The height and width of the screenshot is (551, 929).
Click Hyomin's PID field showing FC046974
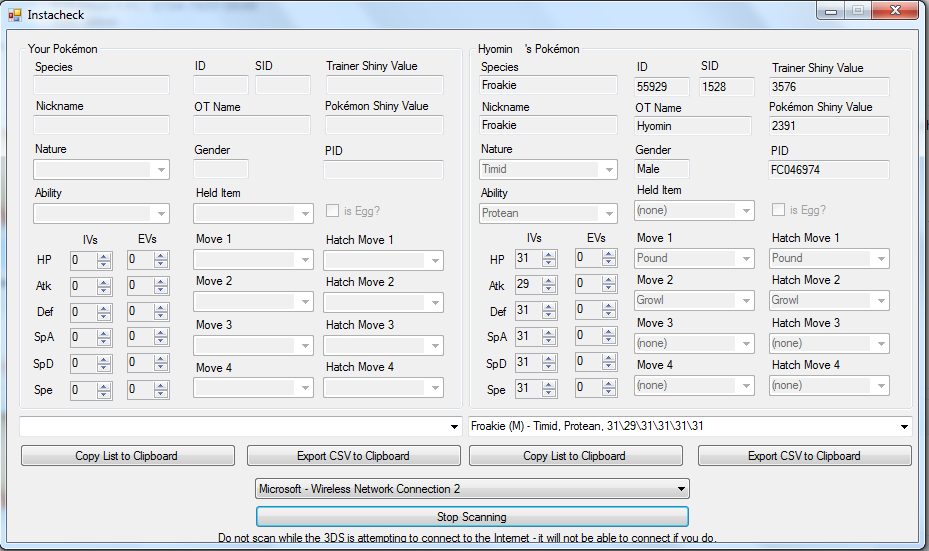click(829, 170)
